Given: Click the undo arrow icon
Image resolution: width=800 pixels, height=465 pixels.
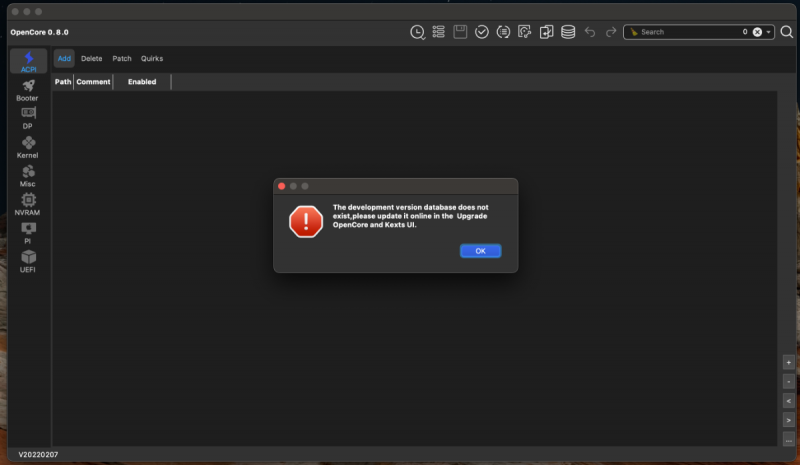Looking at the screenshot, I should [590, 32].
